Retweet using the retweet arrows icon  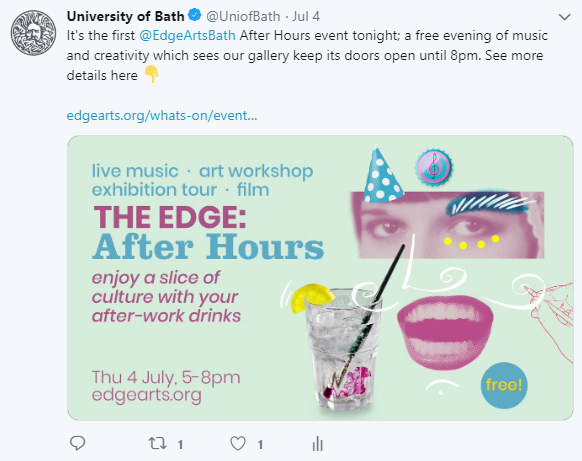(157, 443)
